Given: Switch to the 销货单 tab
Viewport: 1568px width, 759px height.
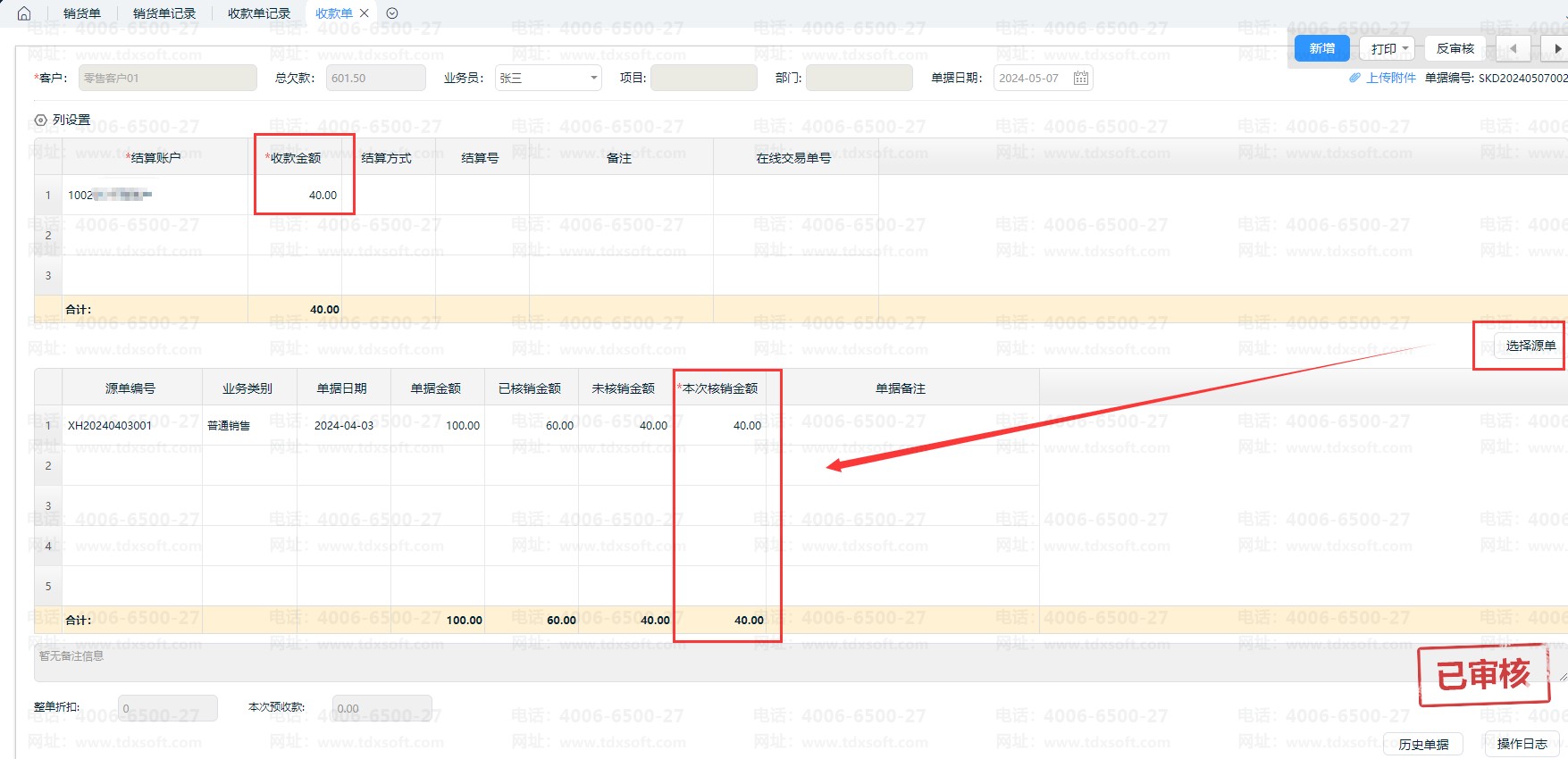Looking at the screenshot, I should tap(81, 13).
